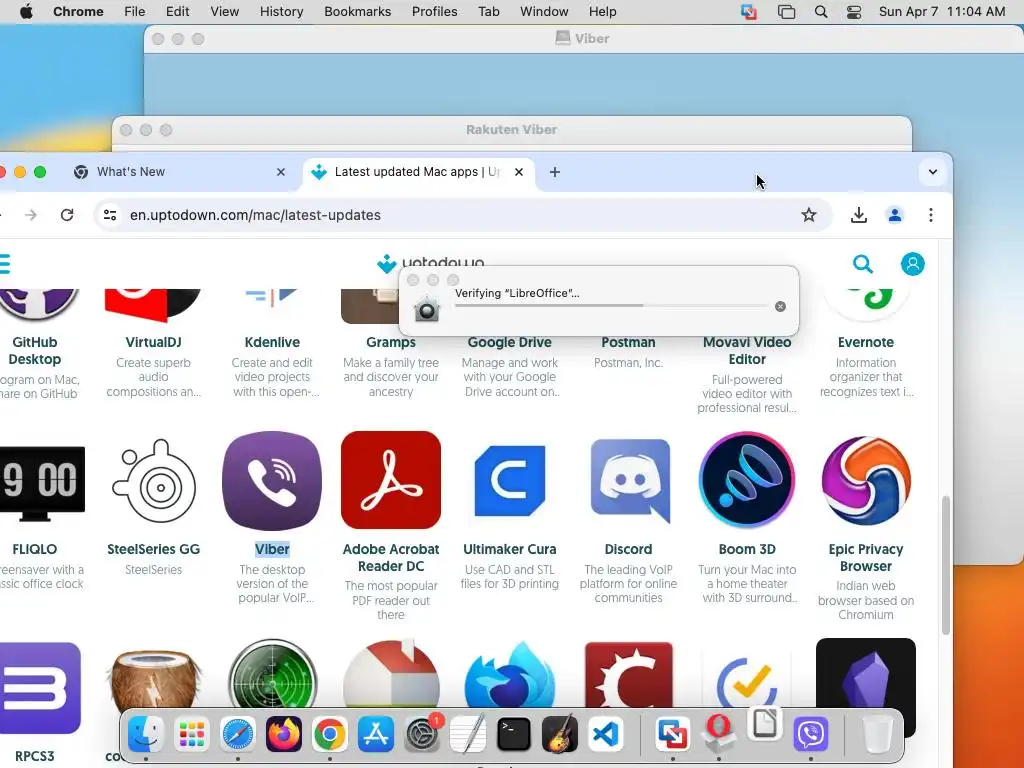
Task: Click the page vertical scrollbar
Action: click(x=945, y=565)
